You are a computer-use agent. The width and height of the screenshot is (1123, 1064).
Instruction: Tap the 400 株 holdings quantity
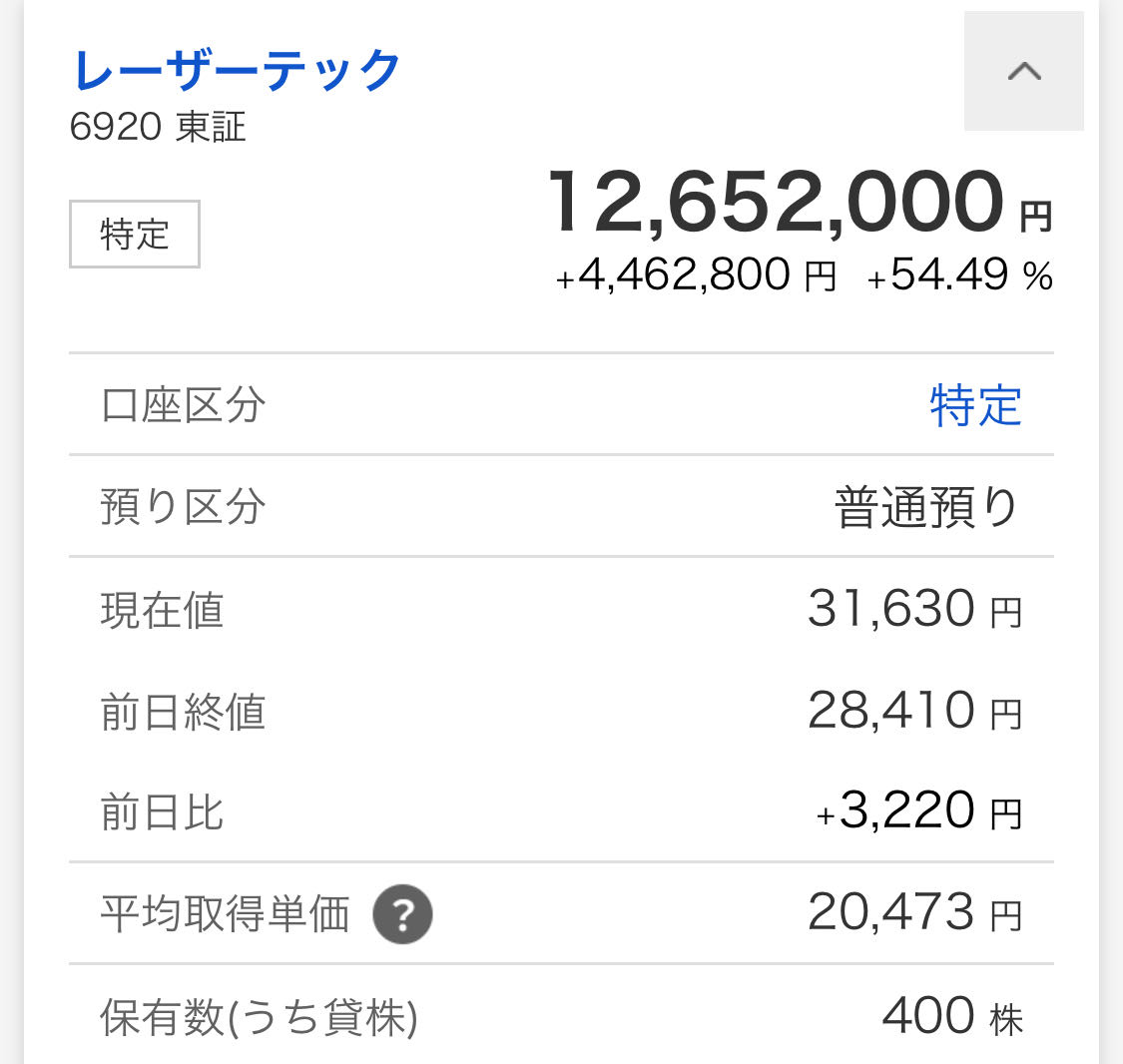952,1016
